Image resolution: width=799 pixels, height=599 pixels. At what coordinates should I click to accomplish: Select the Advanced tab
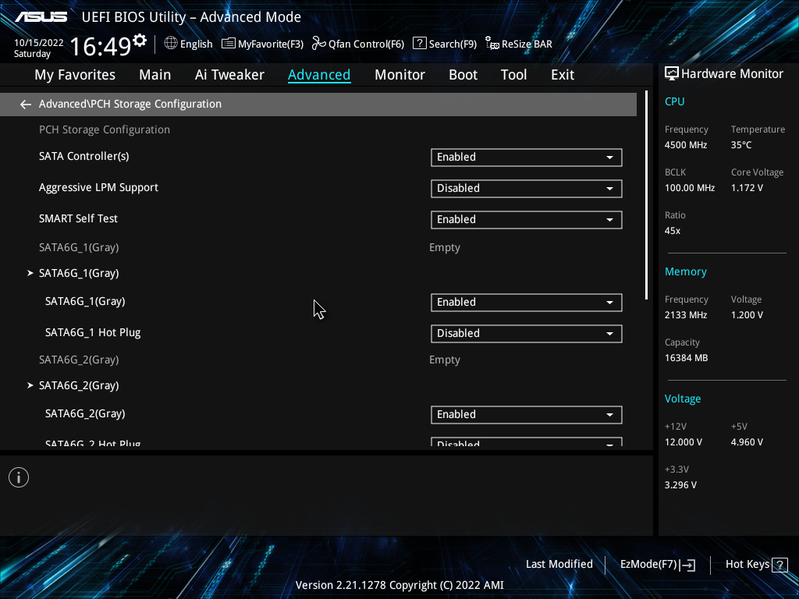pyautogui.click(x=319, y=75)
